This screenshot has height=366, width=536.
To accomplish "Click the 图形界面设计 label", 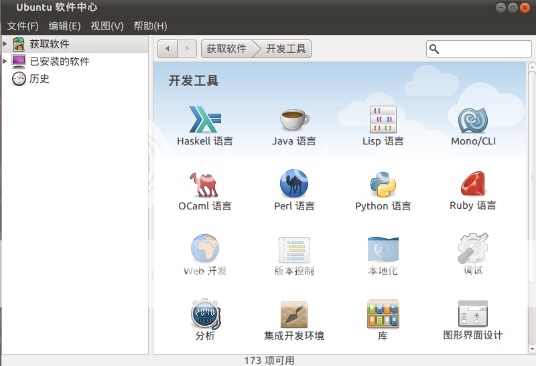I will click(x=473, y=335).
